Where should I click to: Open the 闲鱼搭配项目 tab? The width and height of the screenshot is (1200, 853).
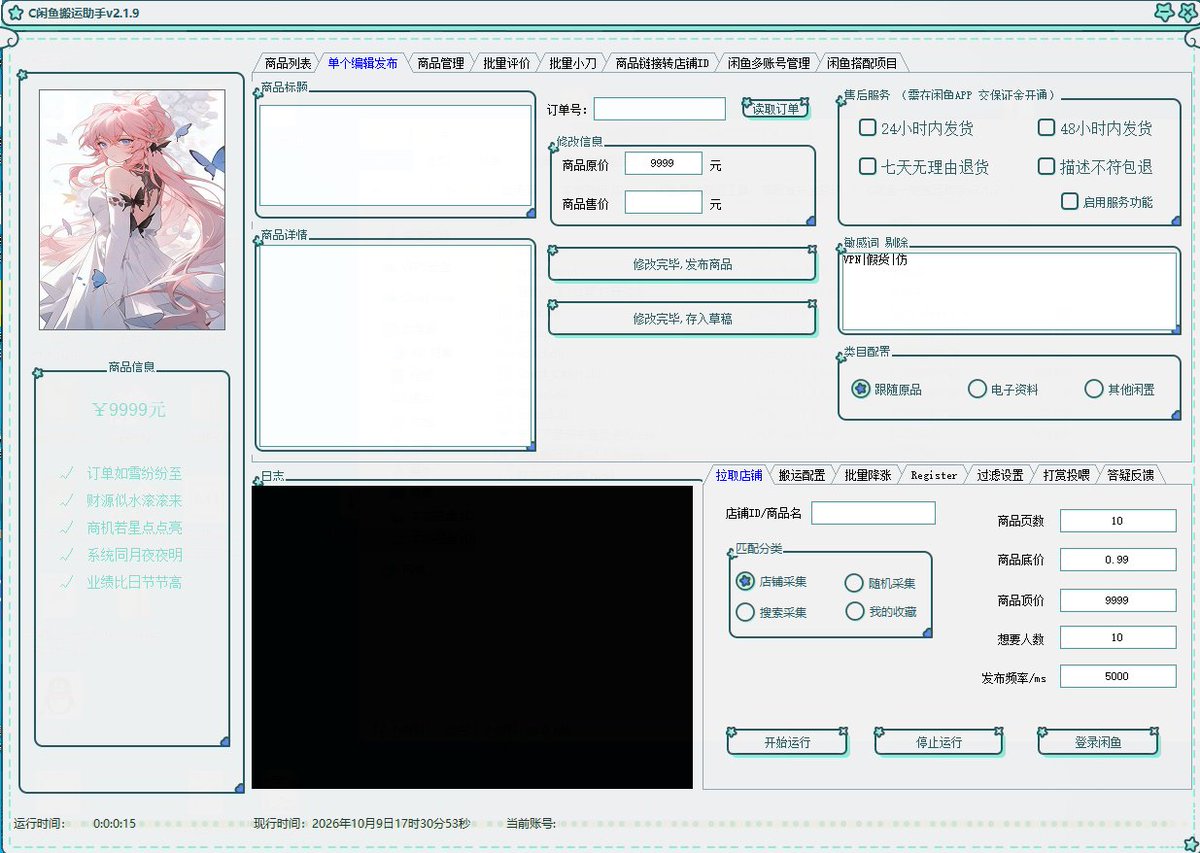point(862,63)
